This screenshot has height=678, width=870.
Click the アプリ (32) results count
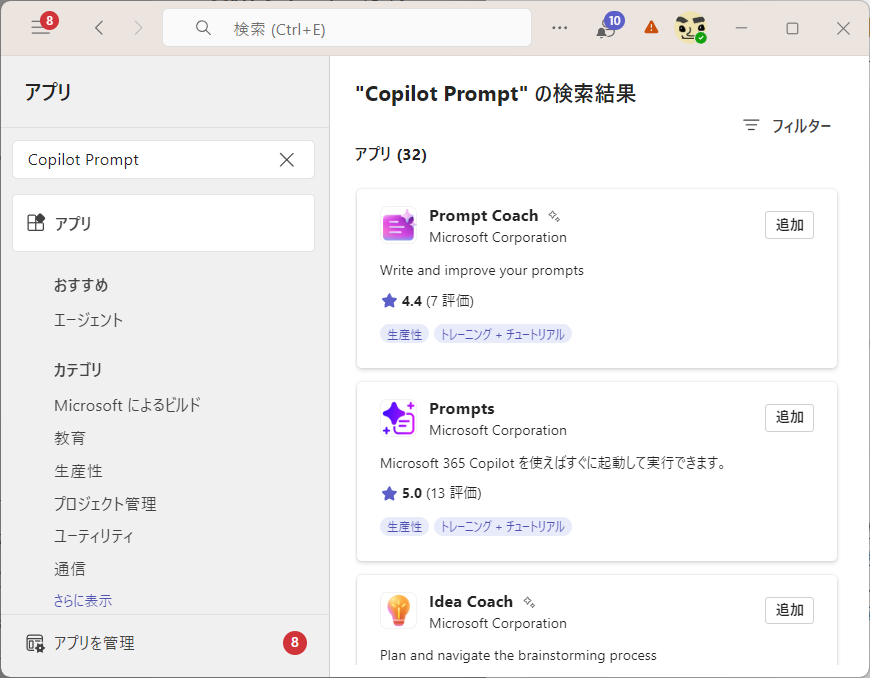click(391, 154)
